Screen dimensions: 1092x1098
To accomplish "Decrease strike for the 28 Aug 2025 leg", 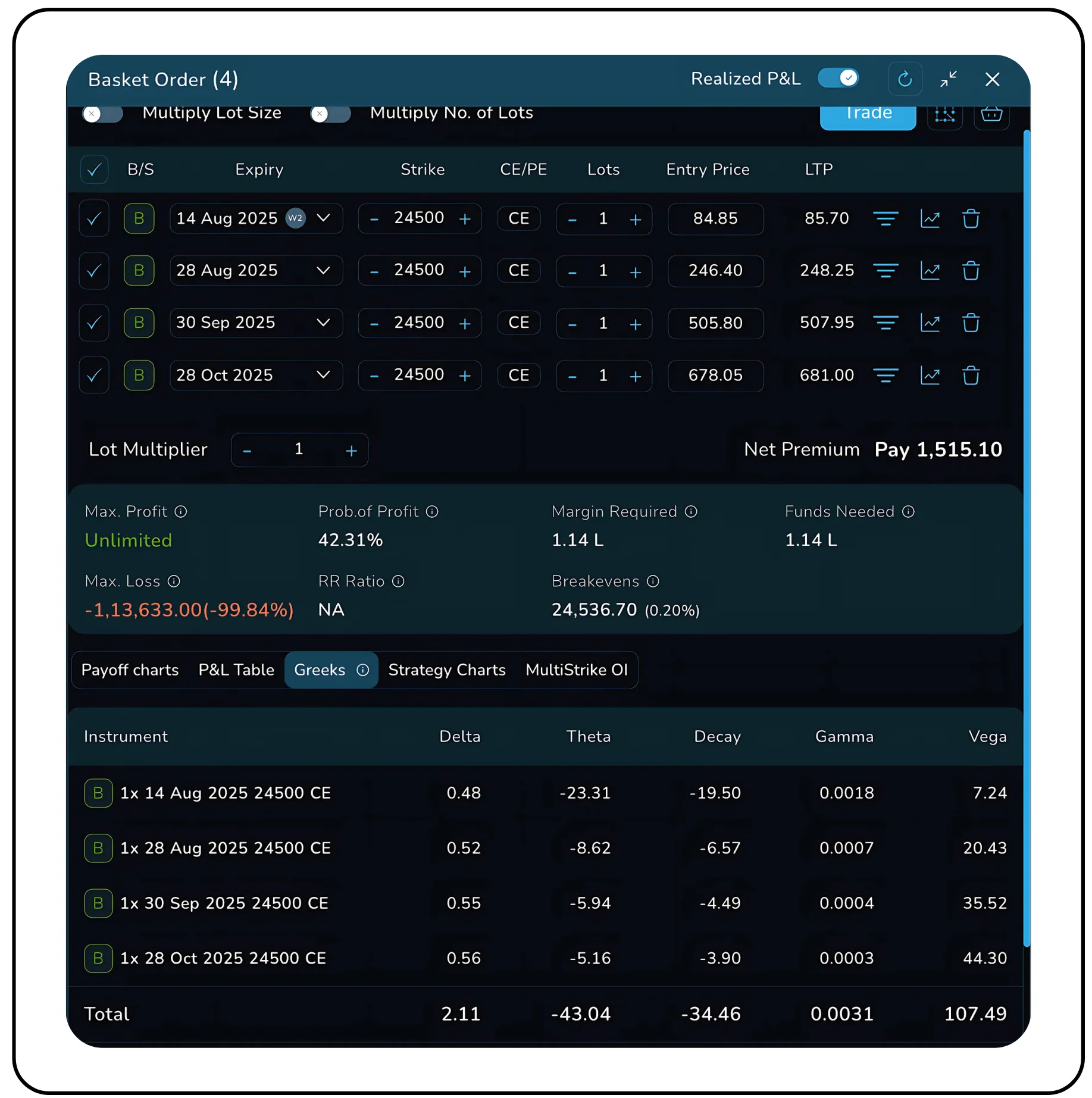I will 374,271.
